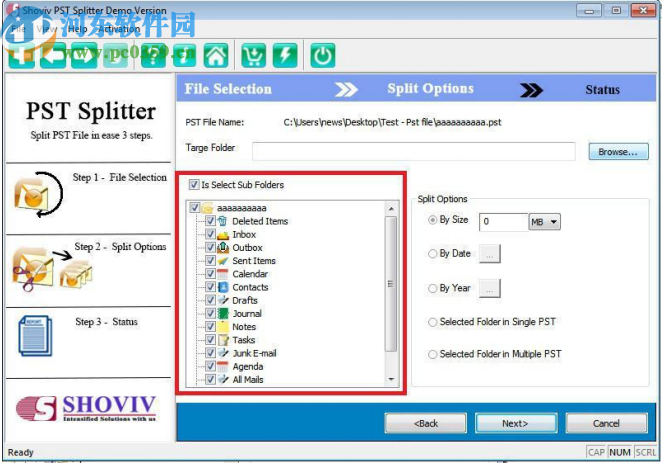
Task: Click the SCRL indicator in status bar
Action: 646,453
